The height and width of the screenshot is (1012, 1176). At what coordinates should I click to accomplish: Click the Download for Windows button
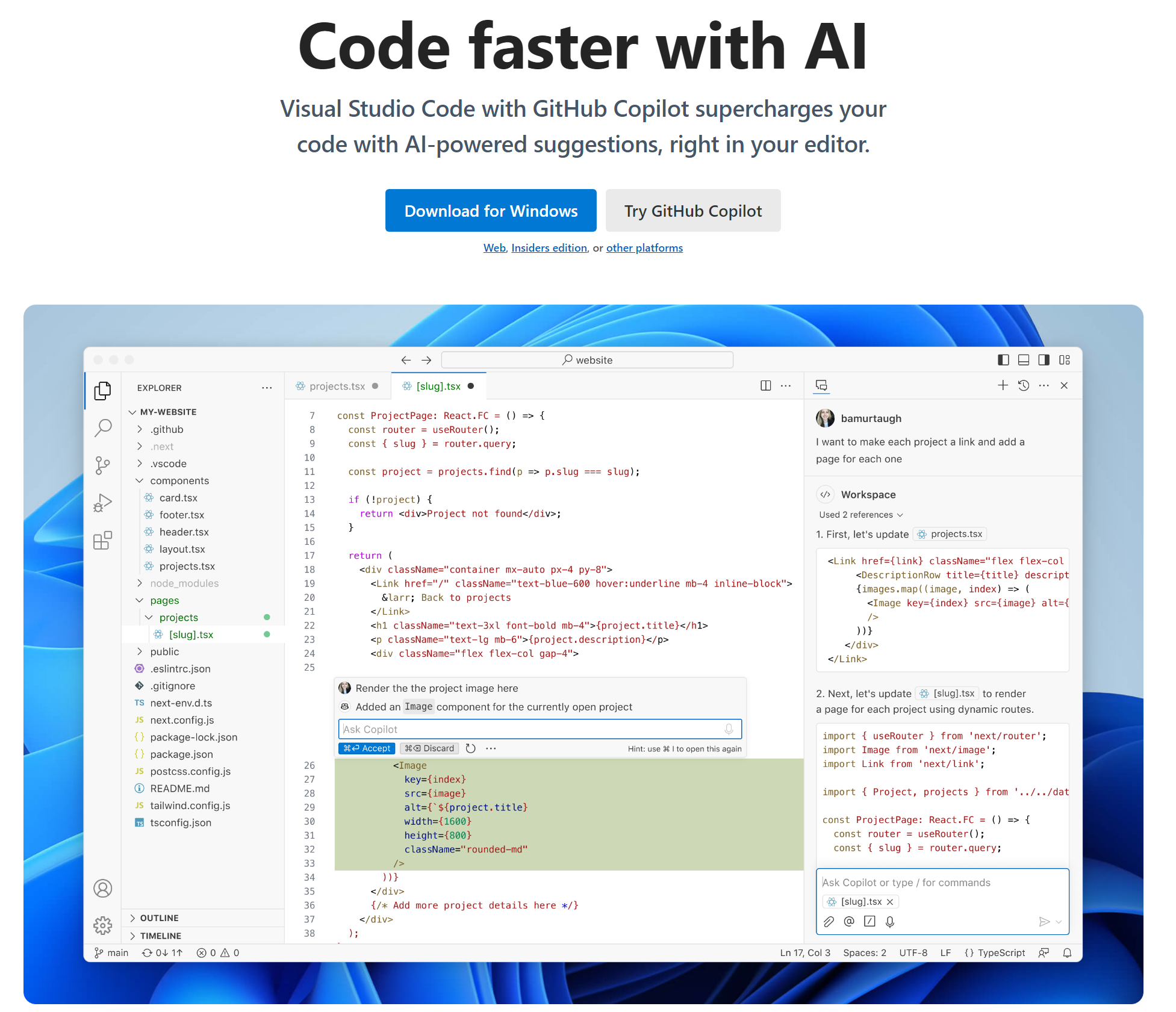pos(490,210)
